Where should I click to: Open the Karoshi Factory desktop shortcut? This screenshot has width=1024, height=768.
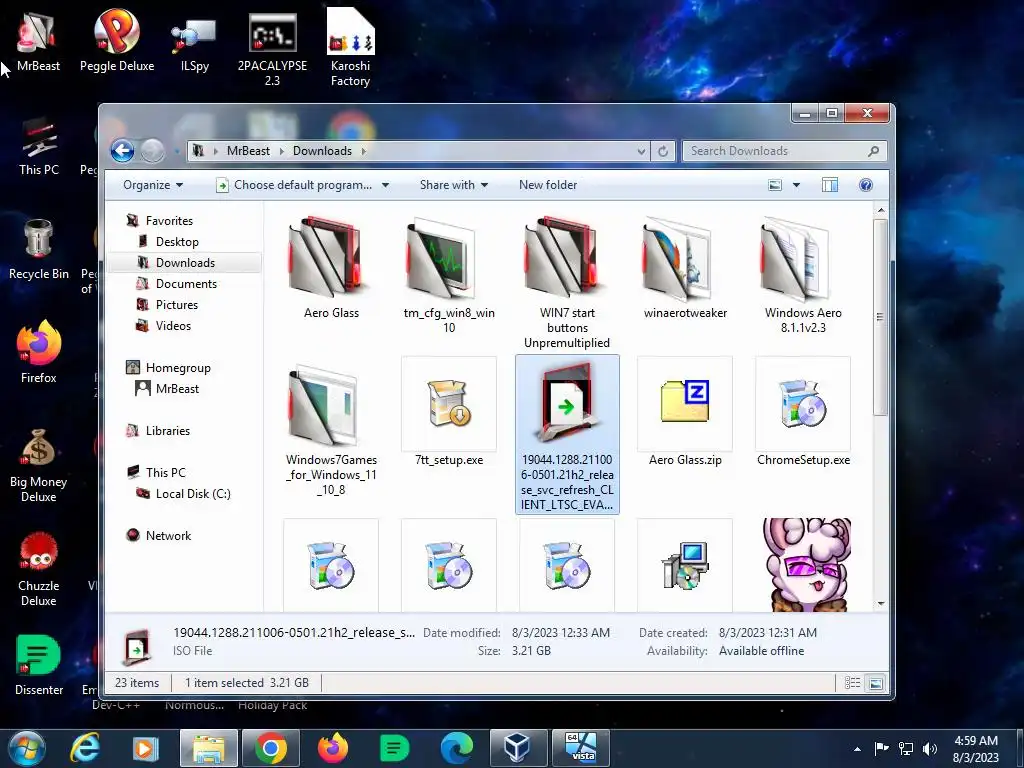click(350, 48)
